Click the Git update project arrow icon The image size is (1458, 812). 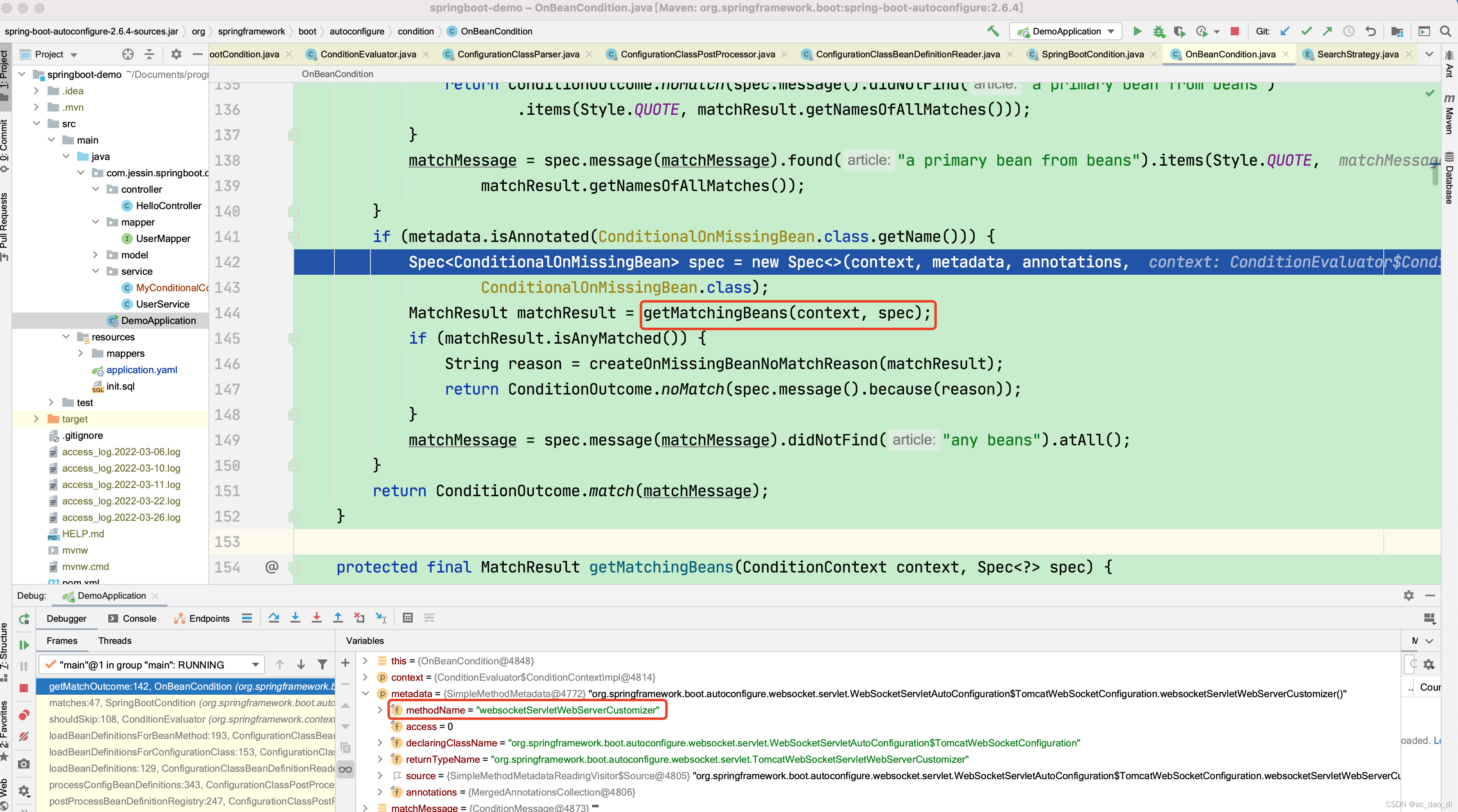point(1285,31)
